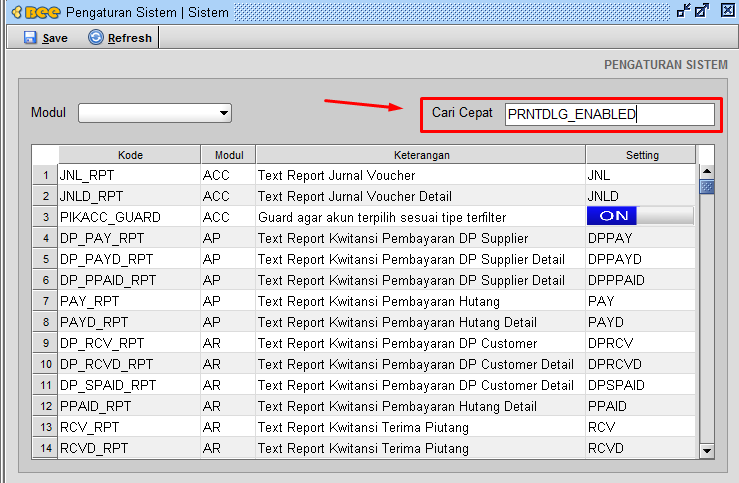Click the scrollbar down arrow

(706, 450)
